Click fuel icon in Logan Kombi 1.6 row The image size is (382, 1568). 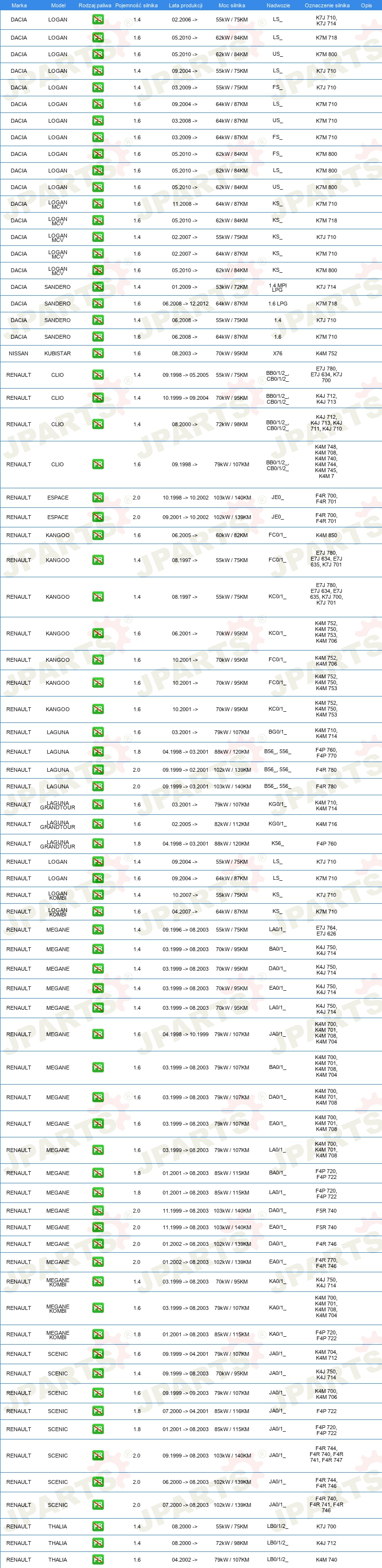(97, 912)
